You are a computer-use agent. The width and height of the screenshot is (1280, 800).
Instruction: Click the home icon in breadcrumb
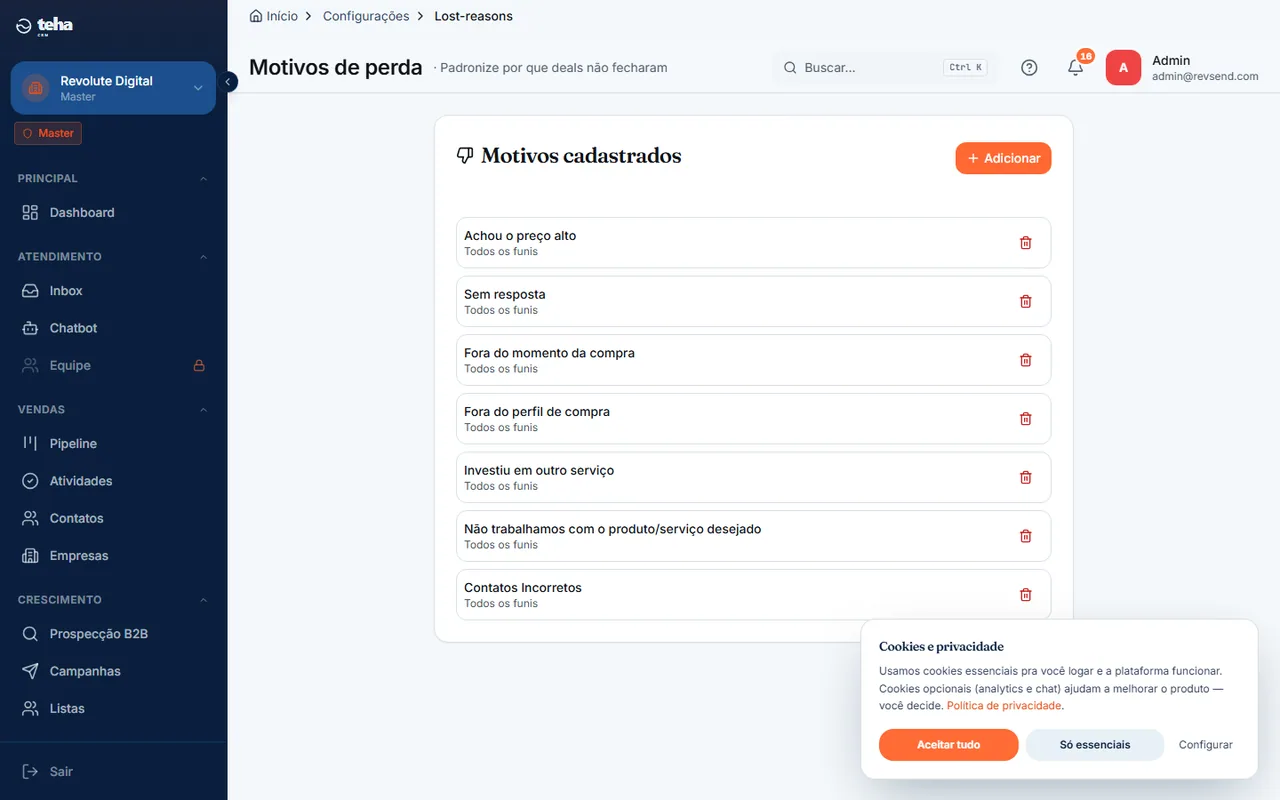point(256,16)
